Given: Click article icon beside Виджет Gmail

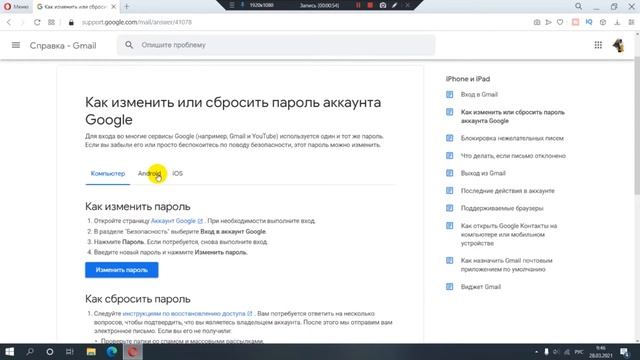Looking at the screenshot, I should pos(449,287).
